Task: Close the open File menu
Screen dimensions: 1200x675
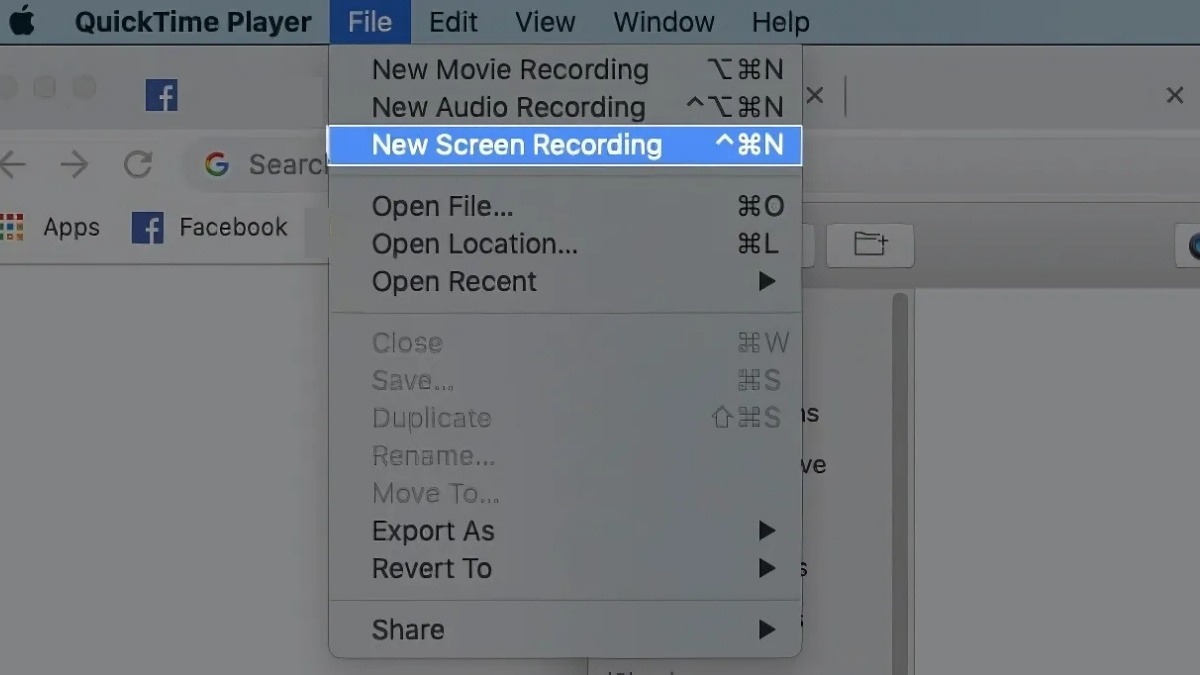Action: (x=370, y=22)
